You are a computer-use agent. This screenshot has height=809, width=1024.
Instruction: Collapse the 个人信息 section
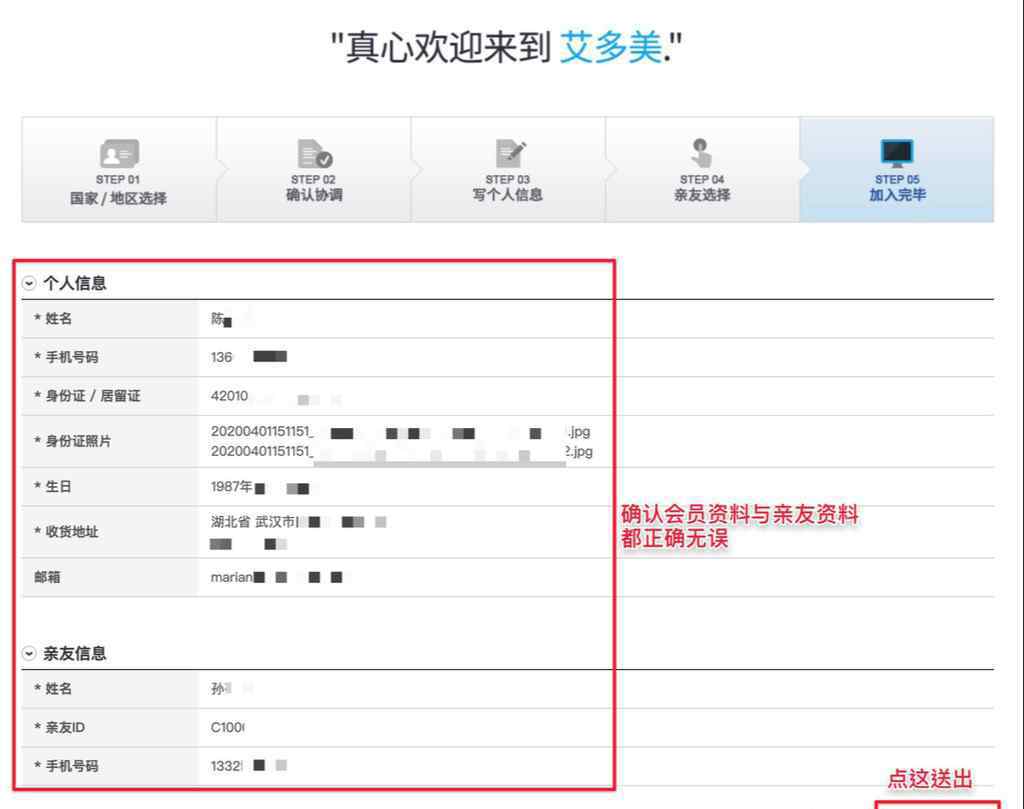pos(29,283)
